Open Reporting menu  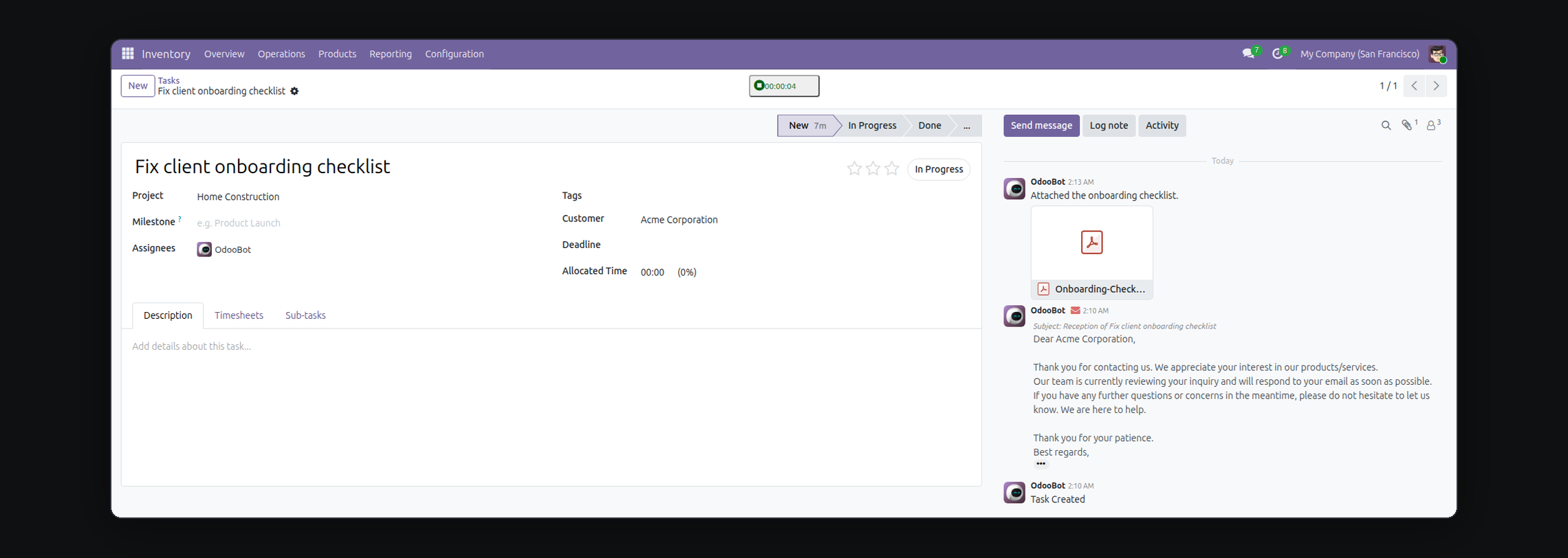click(x=391, y=54)
